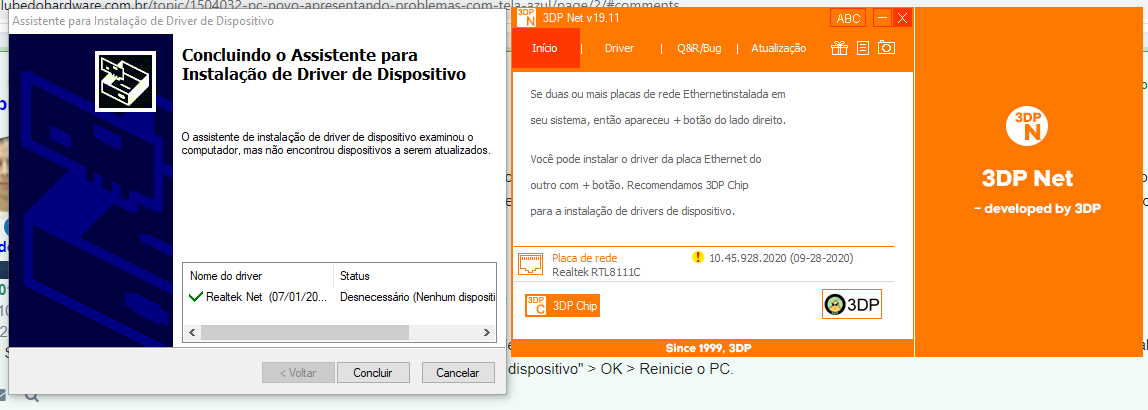Click the ABC language button in 3DP Net
Screen dimensions: 1148x410
(x=849, y=18)
